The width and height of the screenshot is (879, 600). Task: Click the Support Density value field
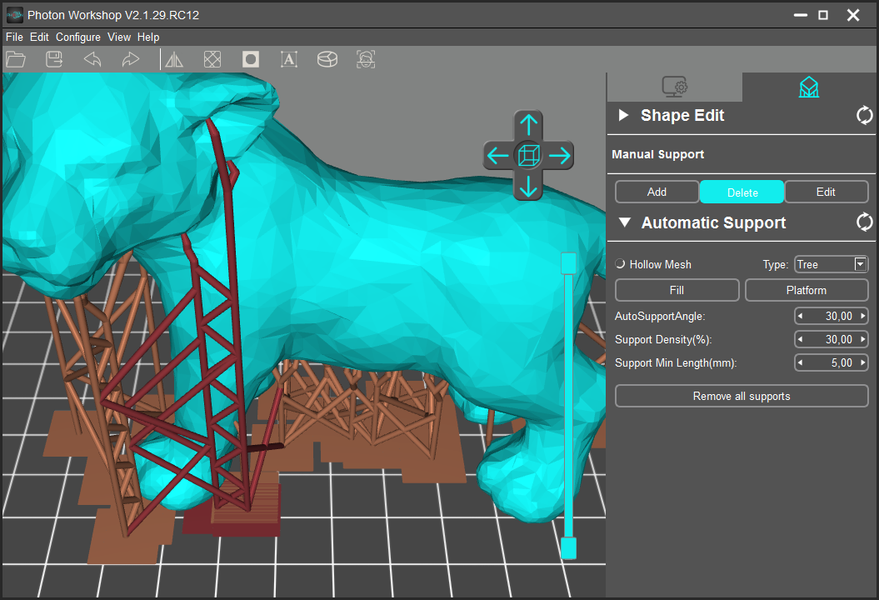click(x=832, y=339)
